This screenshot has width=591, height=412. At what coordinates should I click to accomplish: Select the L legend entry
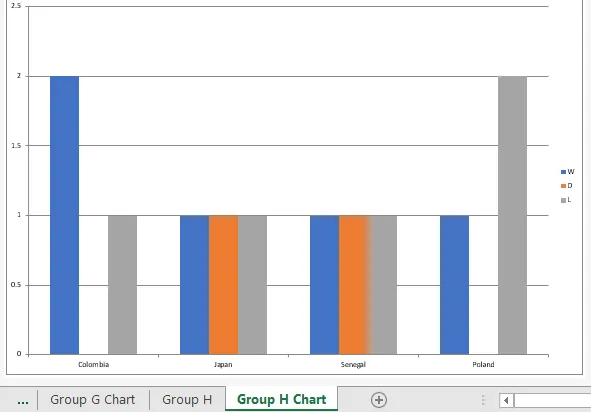[x=566, y=200]
